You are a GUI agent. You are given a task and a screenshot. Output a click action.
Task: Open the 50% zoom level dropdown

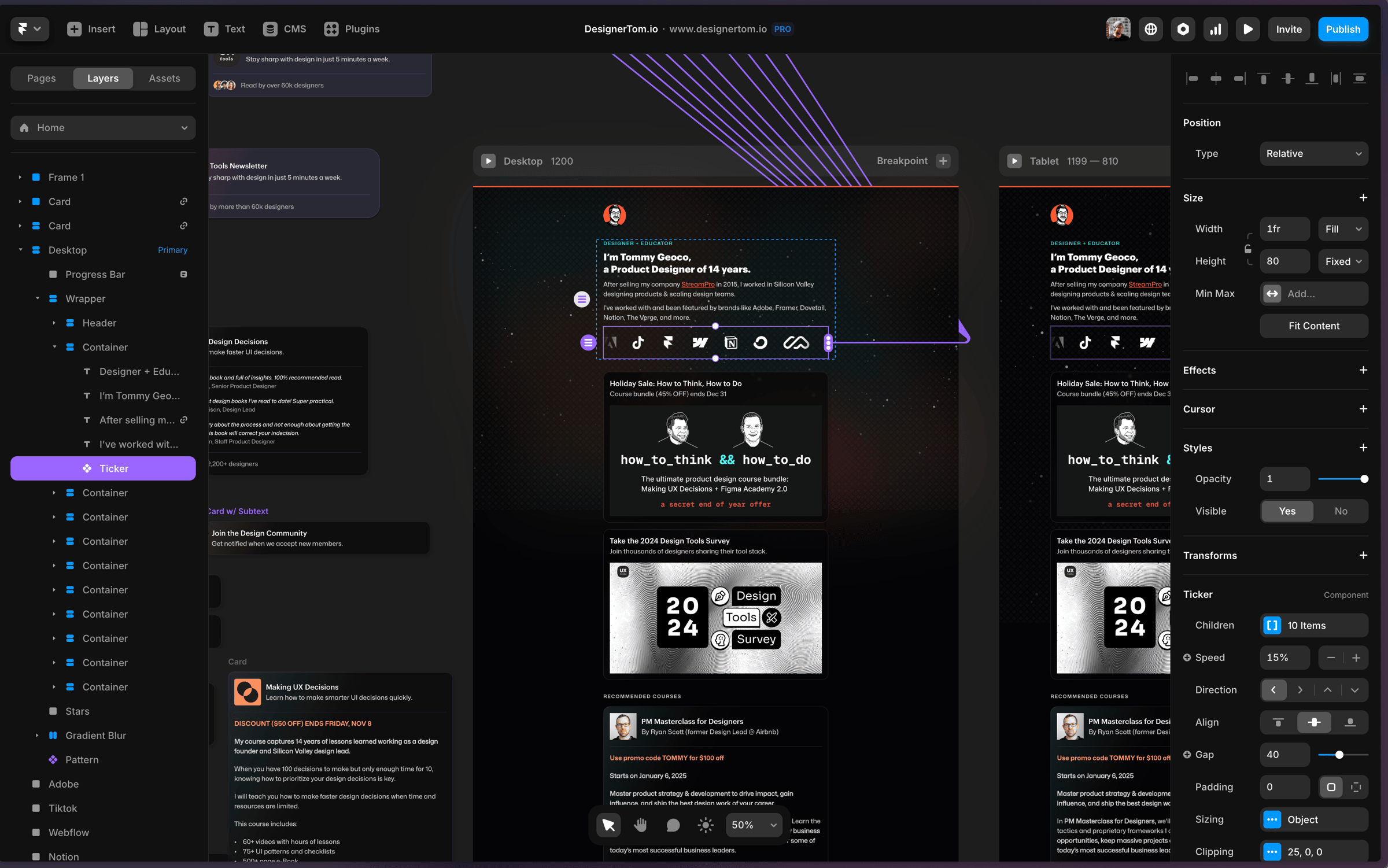pyautogui.click(x=754, y=825)
